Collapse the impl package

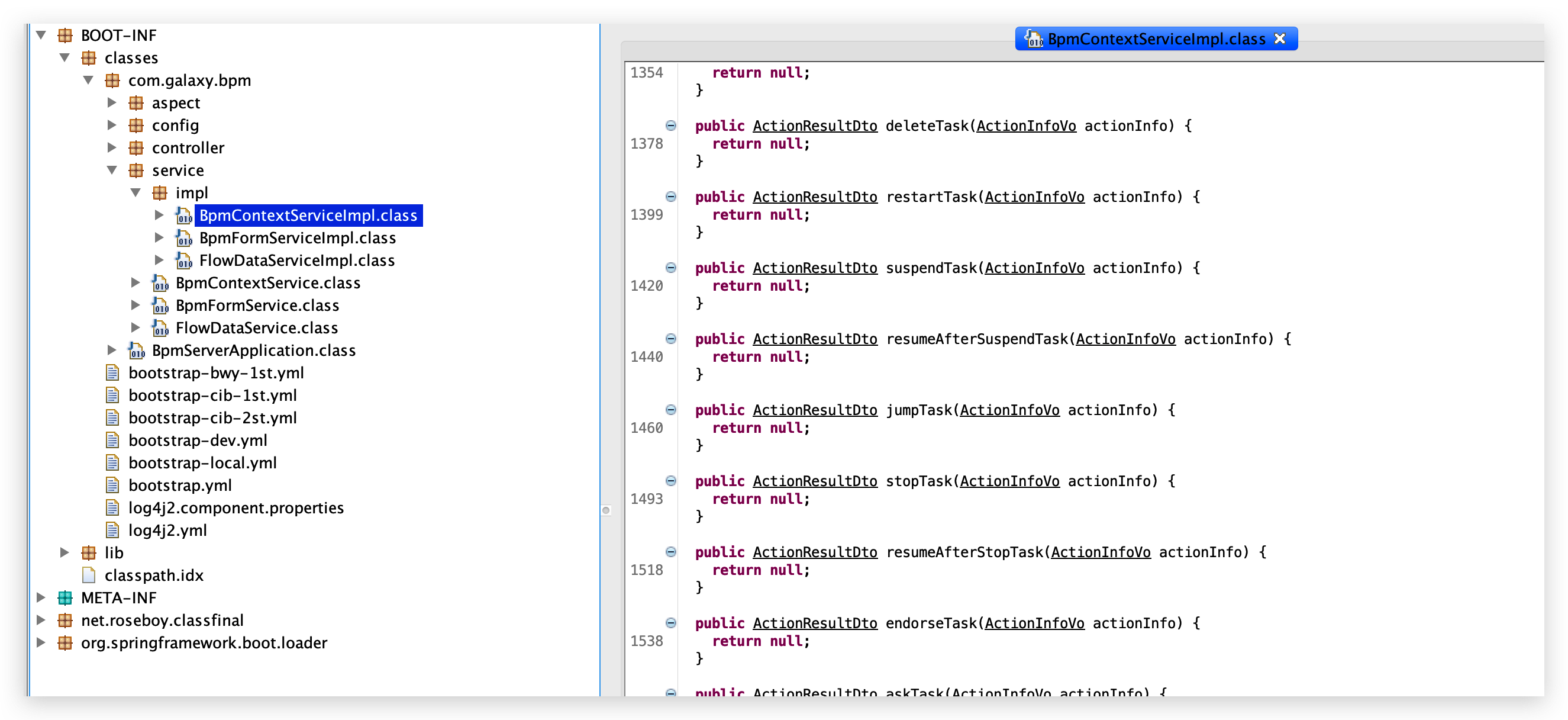click(135, 193)
